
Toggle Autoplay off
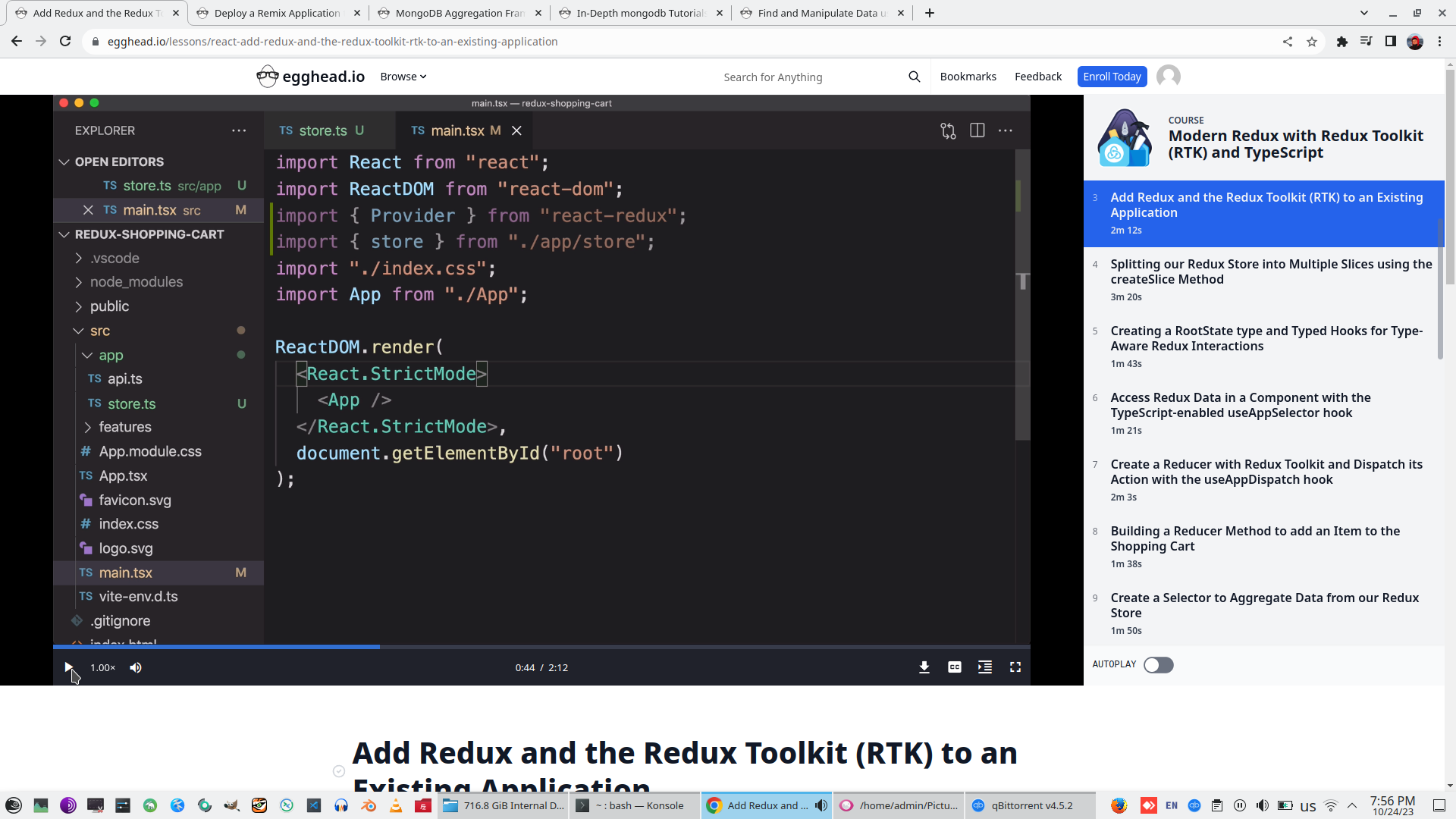coord(1158,665)
